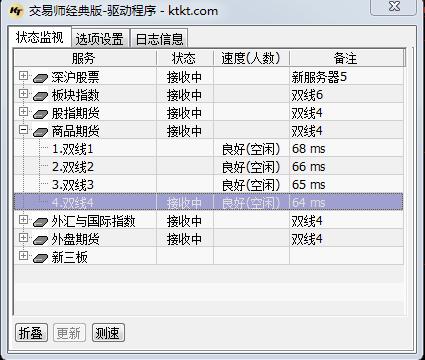Click 双线4 remark of 股指期货
Screen dimensions: 425x360
(x=307, y=113)
